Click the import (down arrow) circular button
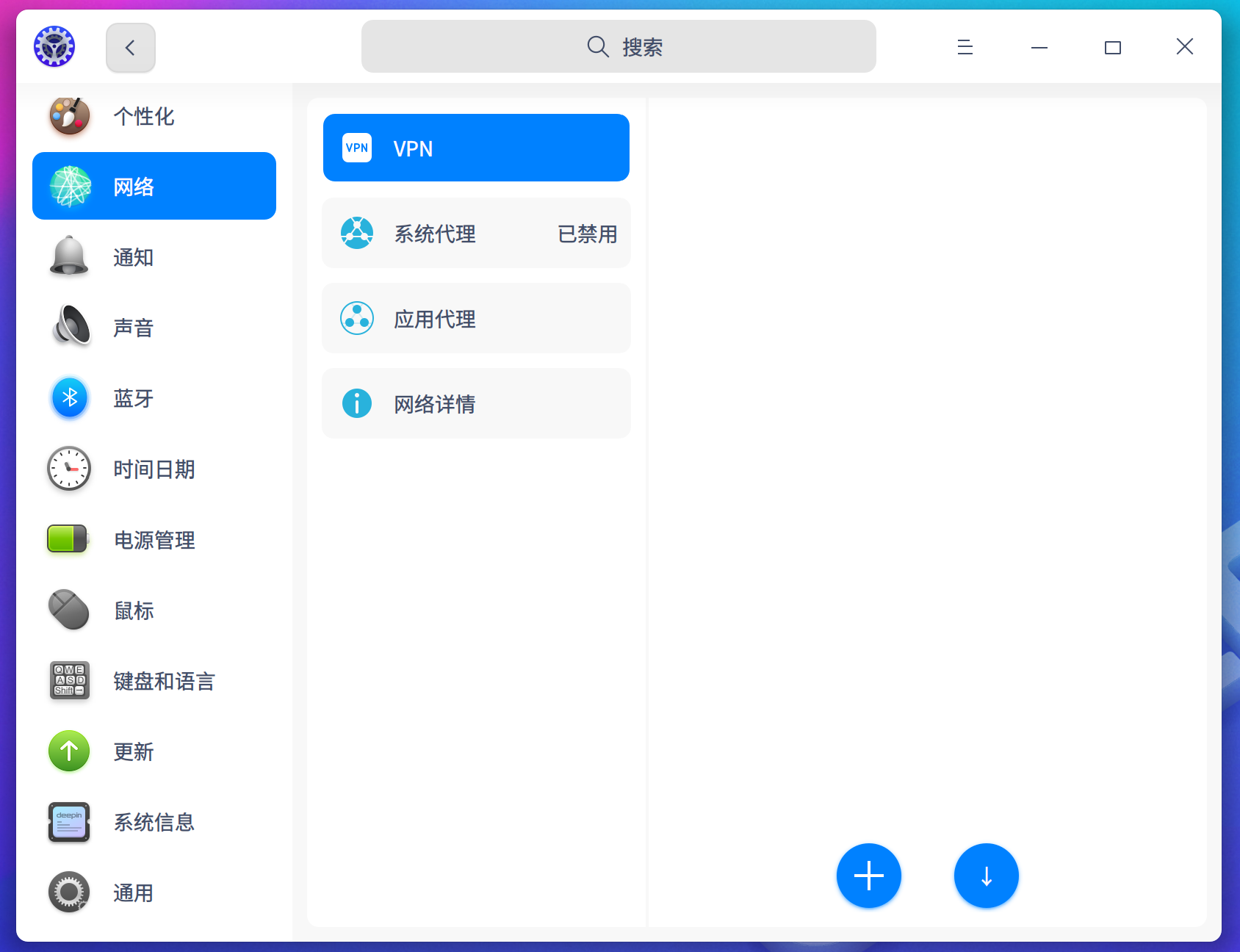Image resolution: width=1240 pixels, height=952 pixels. (986, 876)
